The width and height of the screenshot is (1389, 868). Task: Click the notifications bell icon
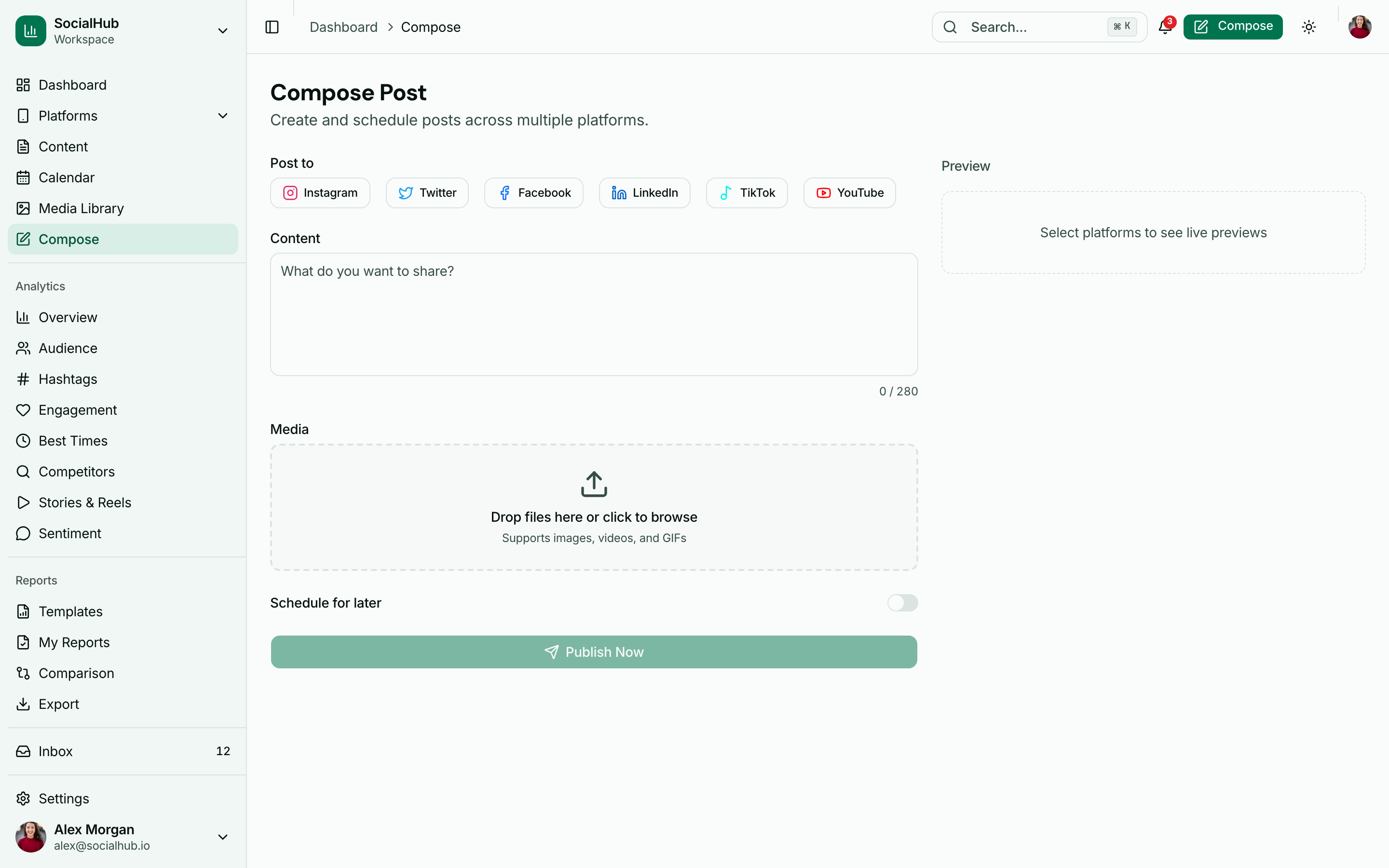pos(1165,27)
